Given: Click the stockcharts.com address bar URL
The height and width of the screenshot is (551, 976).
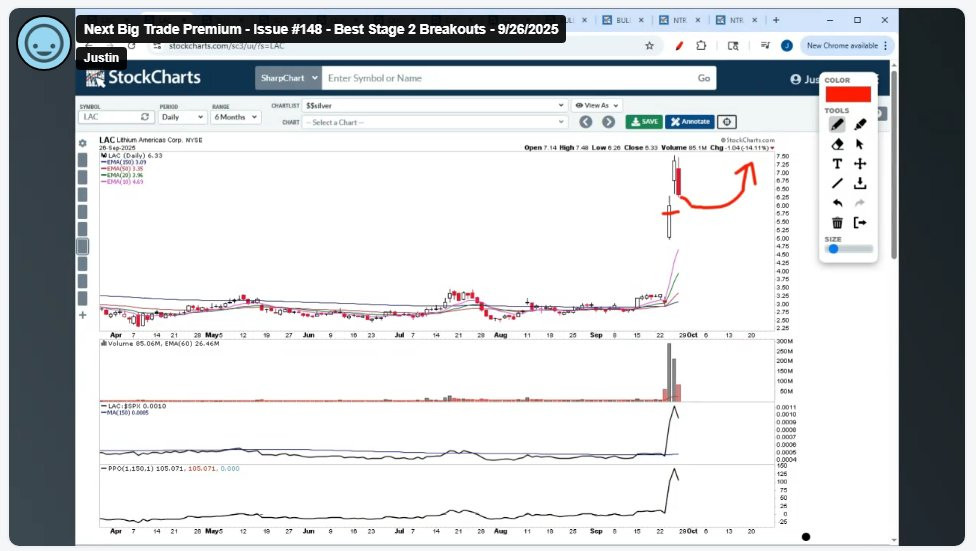Looking at the screenshot, I should click(227, 46).
